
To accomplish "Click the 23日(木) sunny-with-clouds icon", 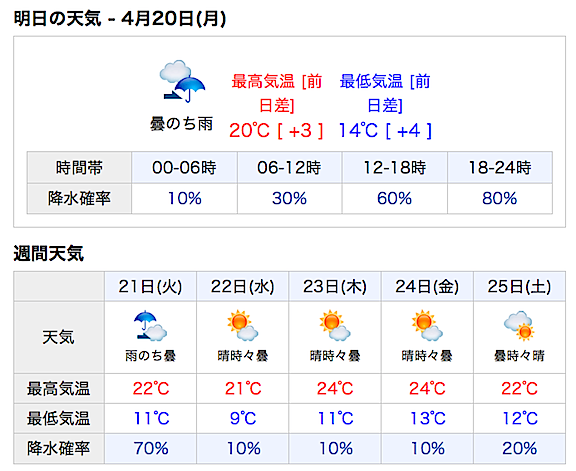I will tap(335, 326).
